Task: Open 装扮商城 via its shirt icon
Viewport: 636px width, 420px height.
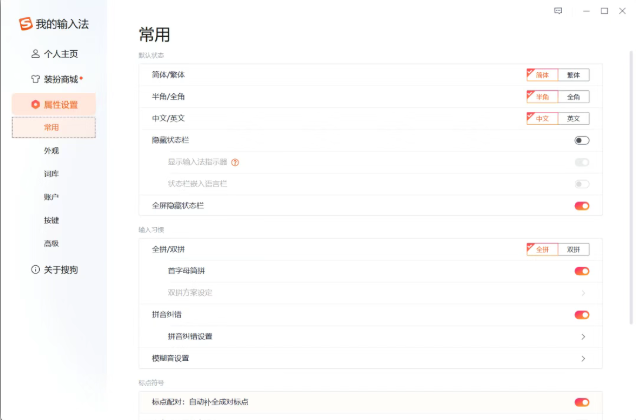Action: pos(36,79)
